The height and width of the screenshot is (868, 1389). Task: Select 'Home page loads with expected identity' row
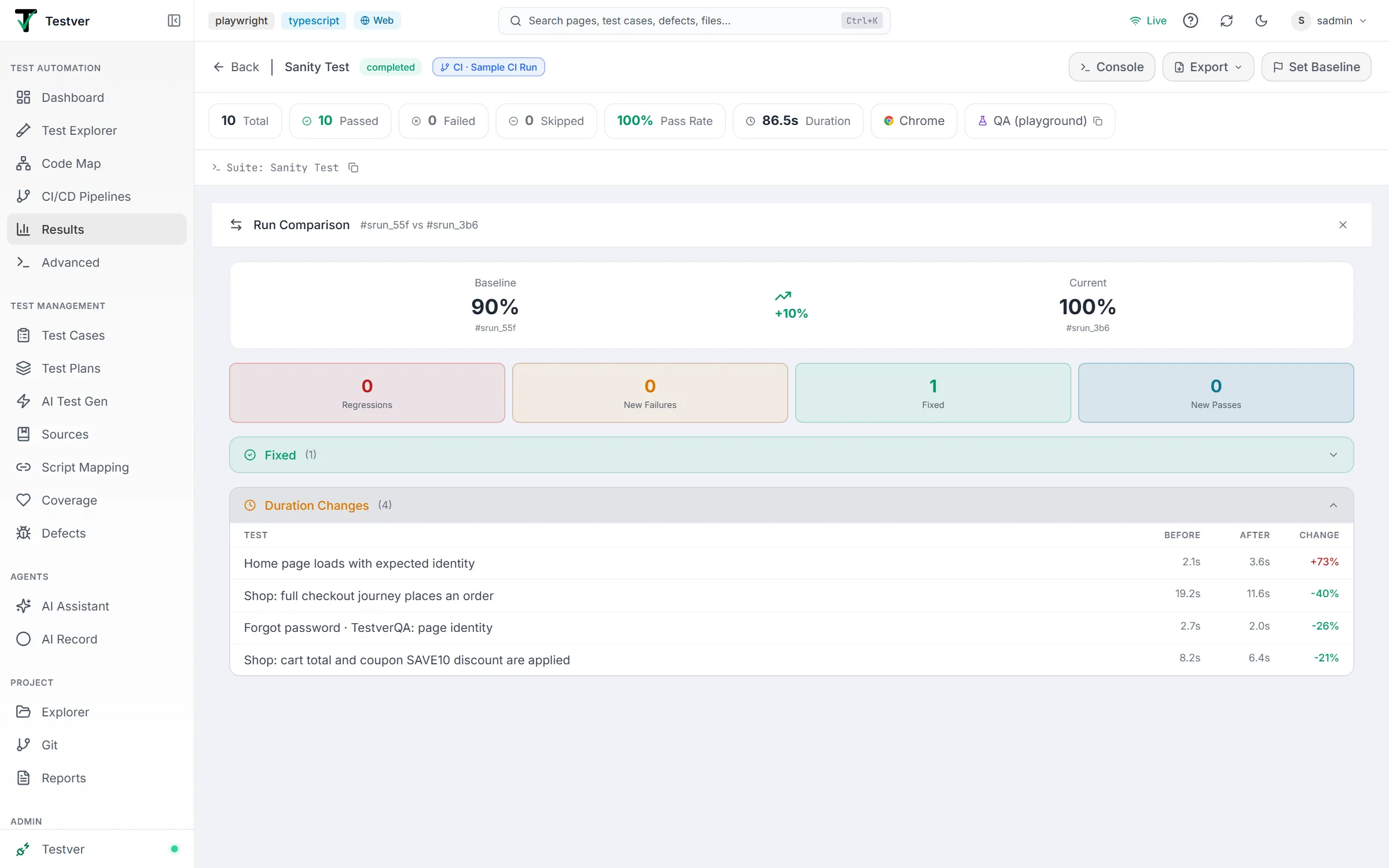point(791,564)
